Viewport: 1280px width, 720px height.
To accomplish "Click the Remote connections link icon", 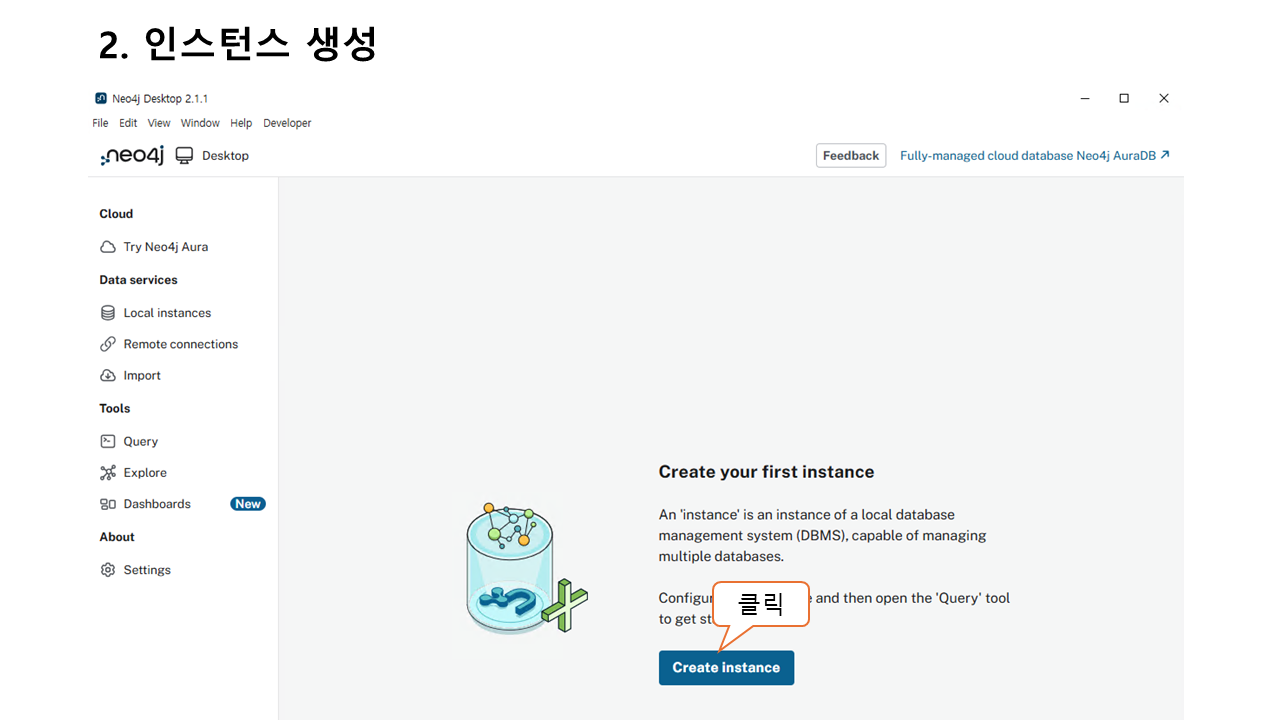I will tap(108, 344).
